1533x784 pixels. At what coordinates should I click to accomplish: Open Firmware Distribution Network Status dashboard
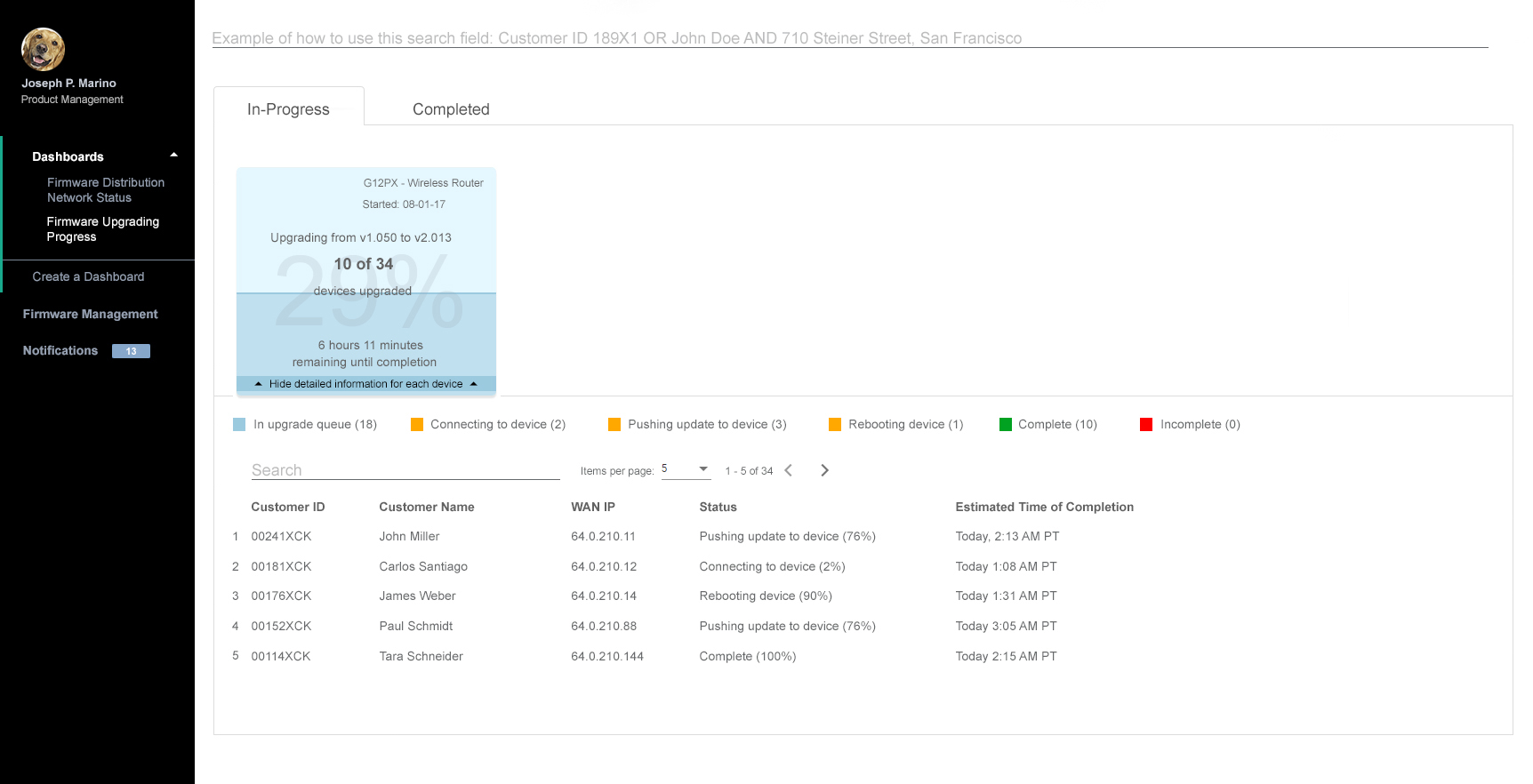(105, 190)
